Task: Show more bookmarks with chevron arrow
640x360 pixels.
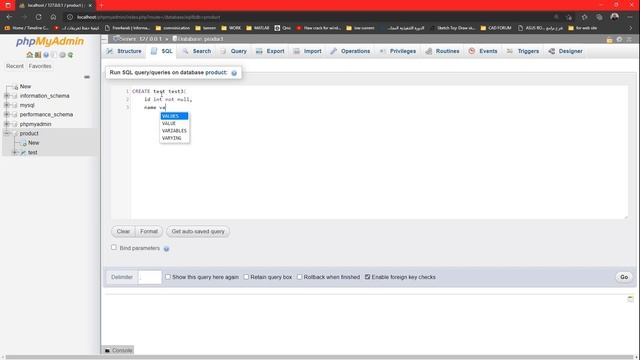Action: click(x=630, y=28)
